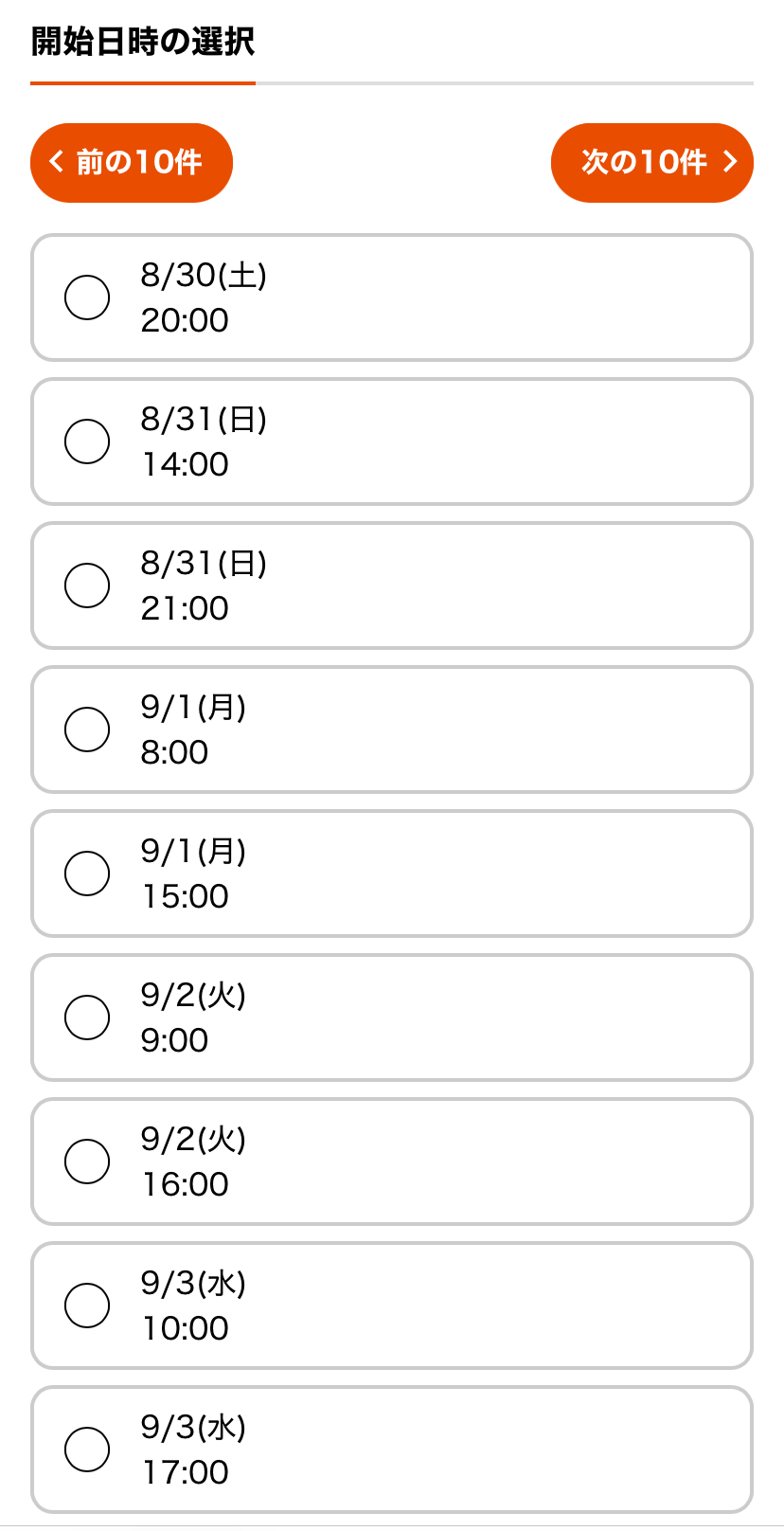784x1531 pixels.
Task: Click the orange underline below the heading
Action: (143, 83)
